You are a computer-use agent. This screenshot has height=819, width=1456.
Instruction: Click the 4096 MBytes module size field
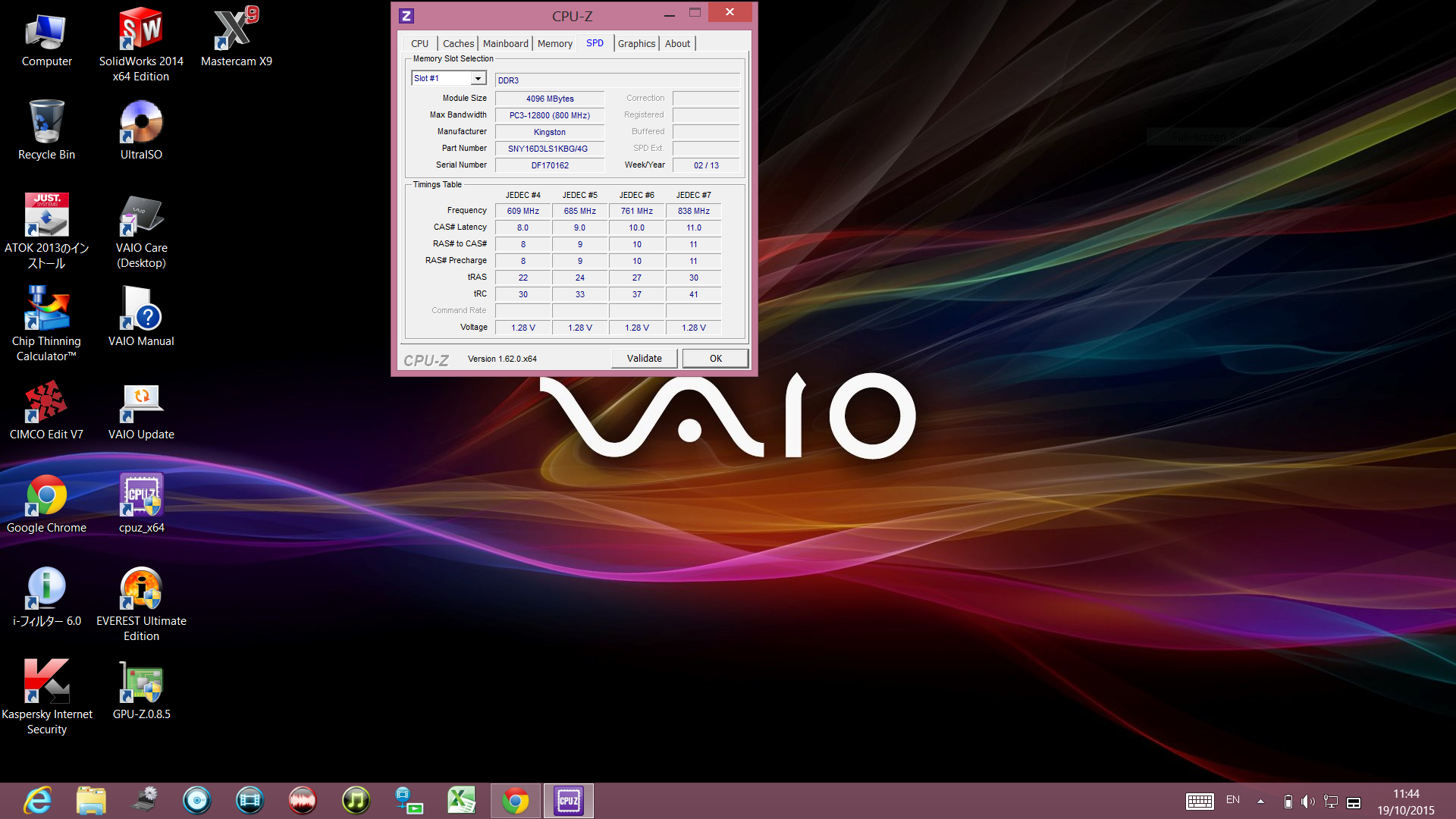(550, 99)
